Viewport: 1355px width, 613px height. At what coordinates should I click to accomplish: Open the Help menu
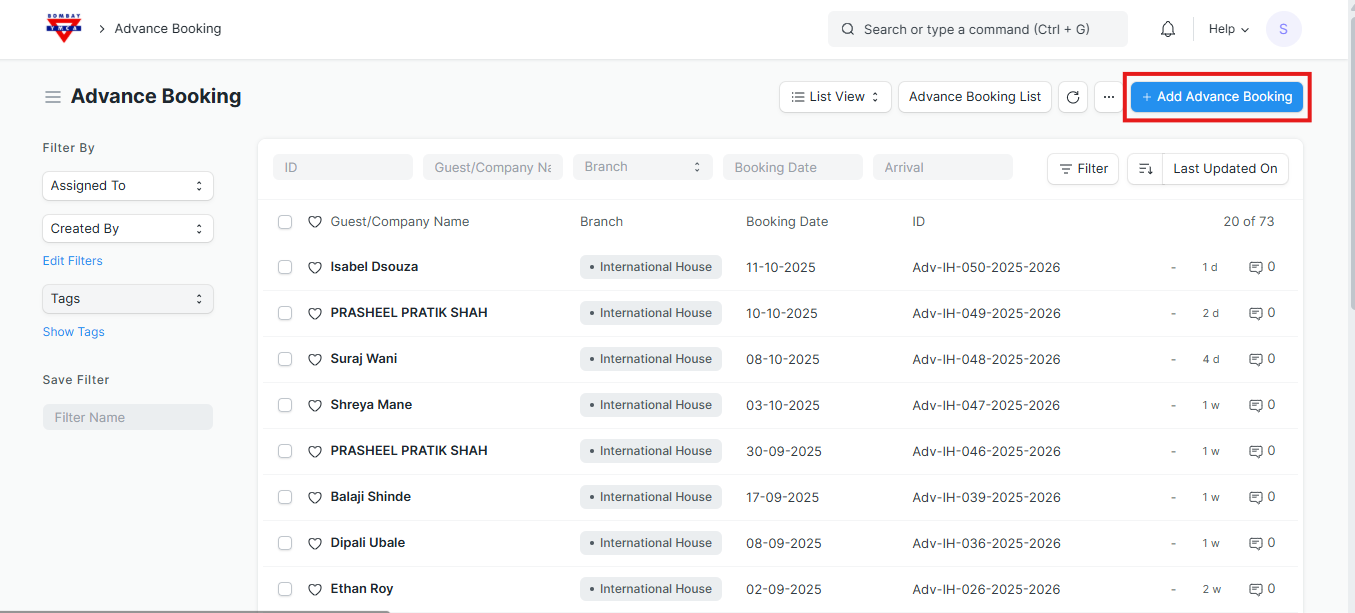(1228, 29)
